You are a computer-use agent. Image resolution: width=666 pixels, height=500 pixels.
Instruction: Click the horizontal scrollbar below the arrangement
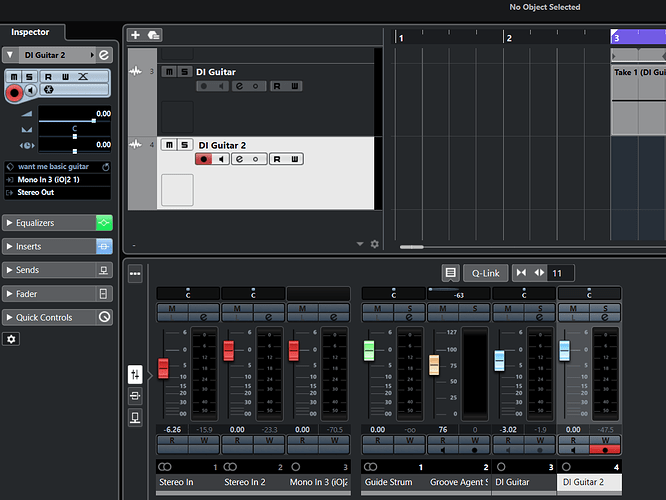coord(412,247)
